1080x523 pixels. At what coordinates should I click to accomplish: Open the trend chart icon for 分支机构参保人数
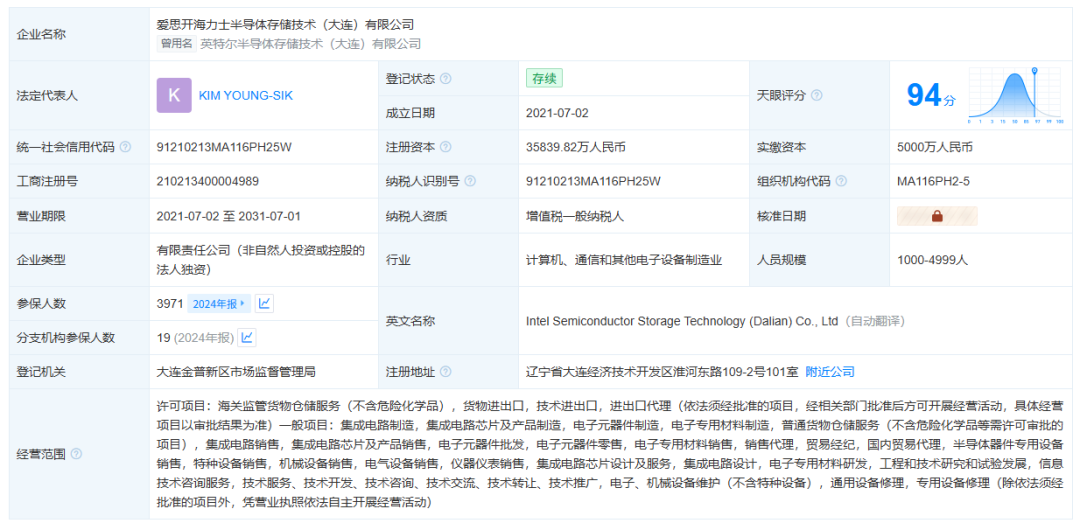[x=247, y=338]
